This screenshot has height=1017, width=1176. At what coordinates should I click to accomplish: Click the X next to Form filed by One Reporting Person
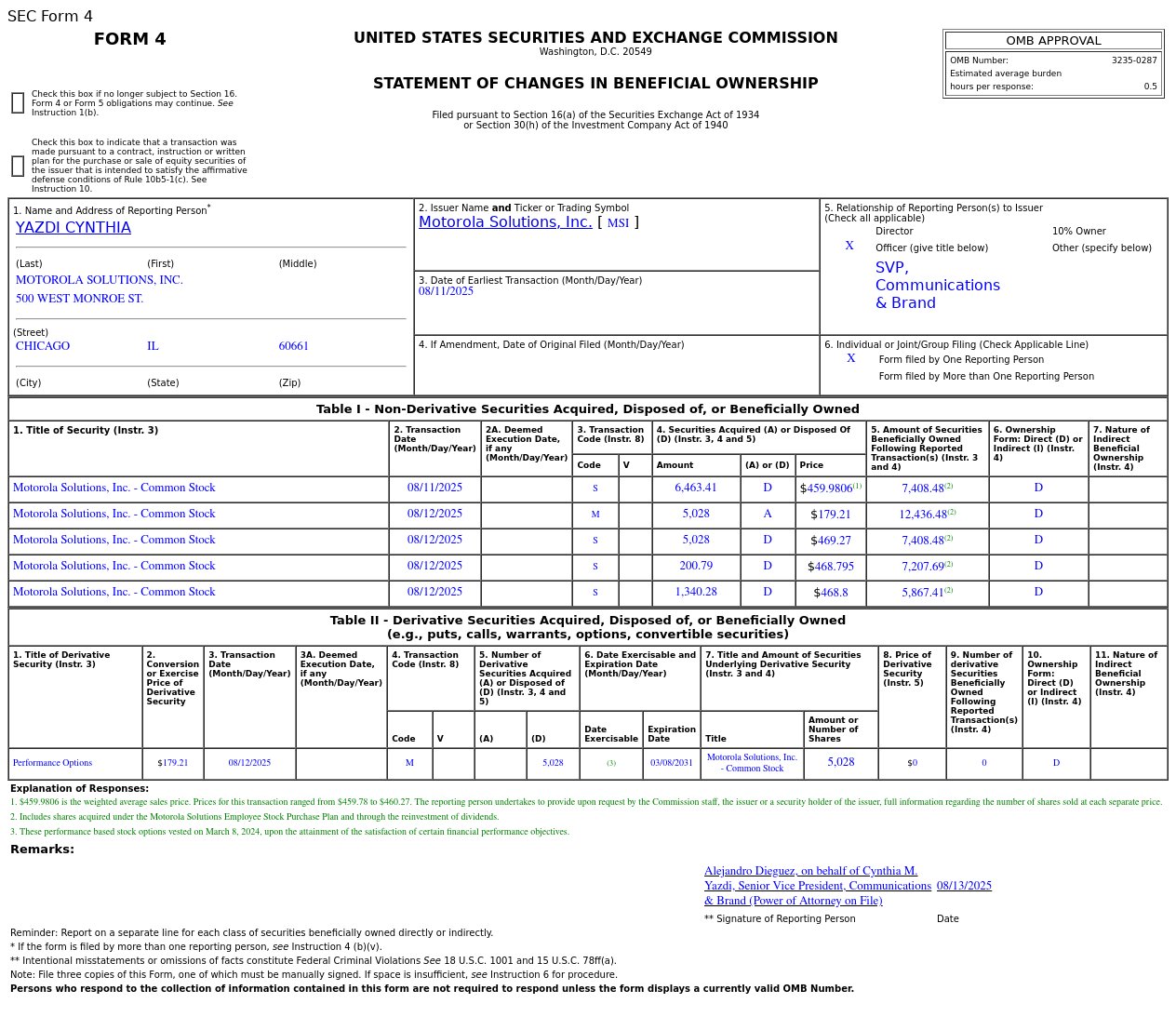[851, 358]
